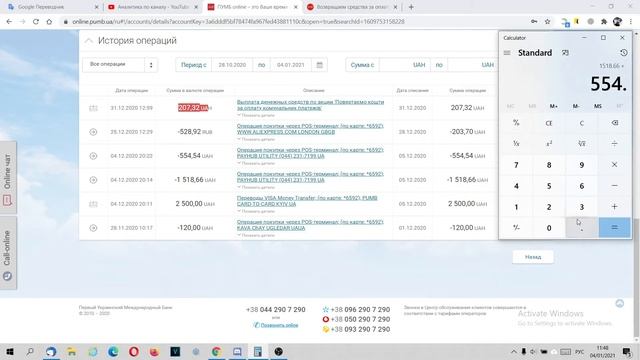Open the browser extensions puzzle icon
This screenshot has height=360, width=640.
[604, 22]
